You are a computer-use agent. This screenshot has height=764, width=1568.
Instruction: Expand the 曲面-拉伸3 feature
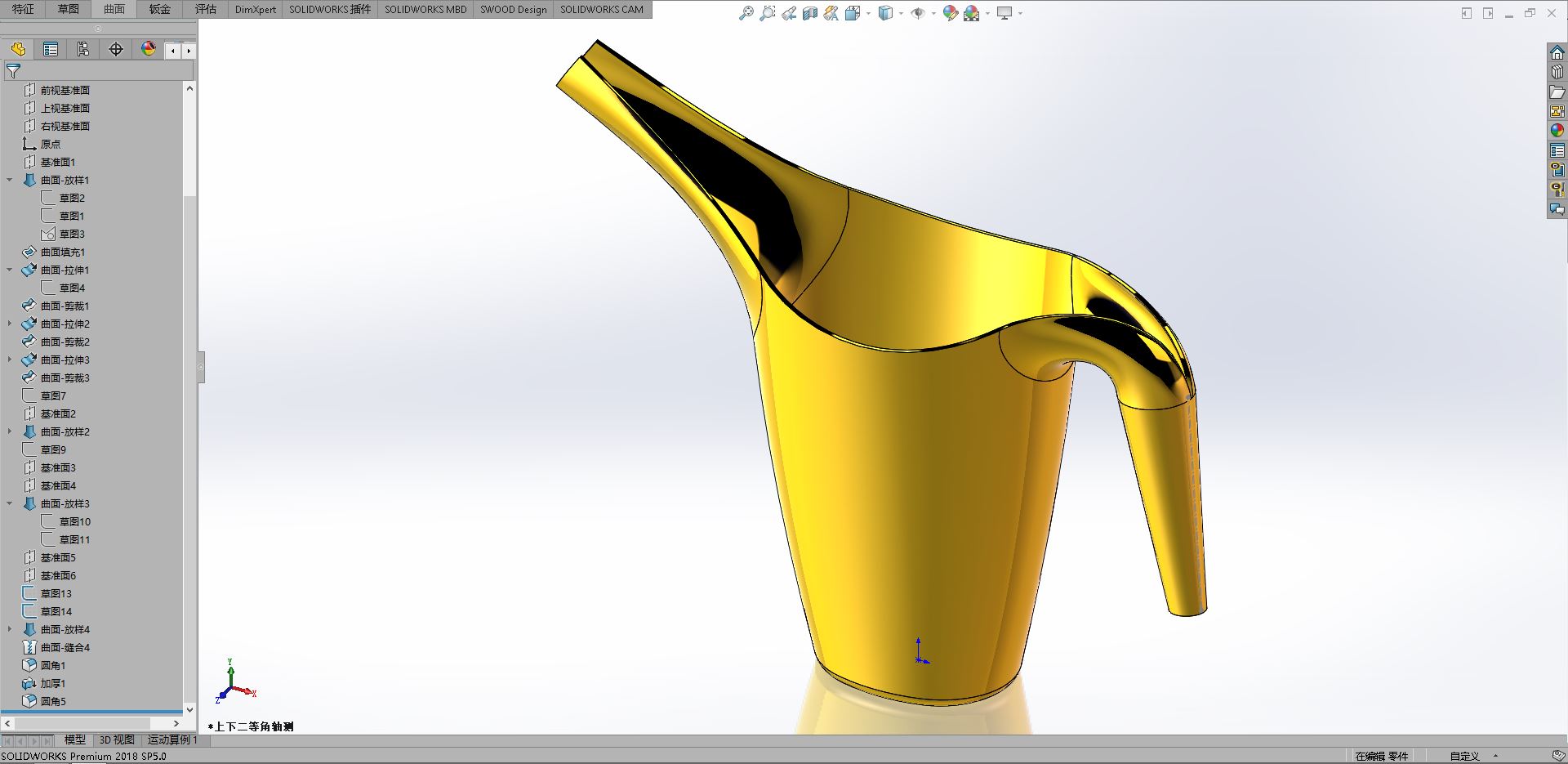(x=10, y=360)
